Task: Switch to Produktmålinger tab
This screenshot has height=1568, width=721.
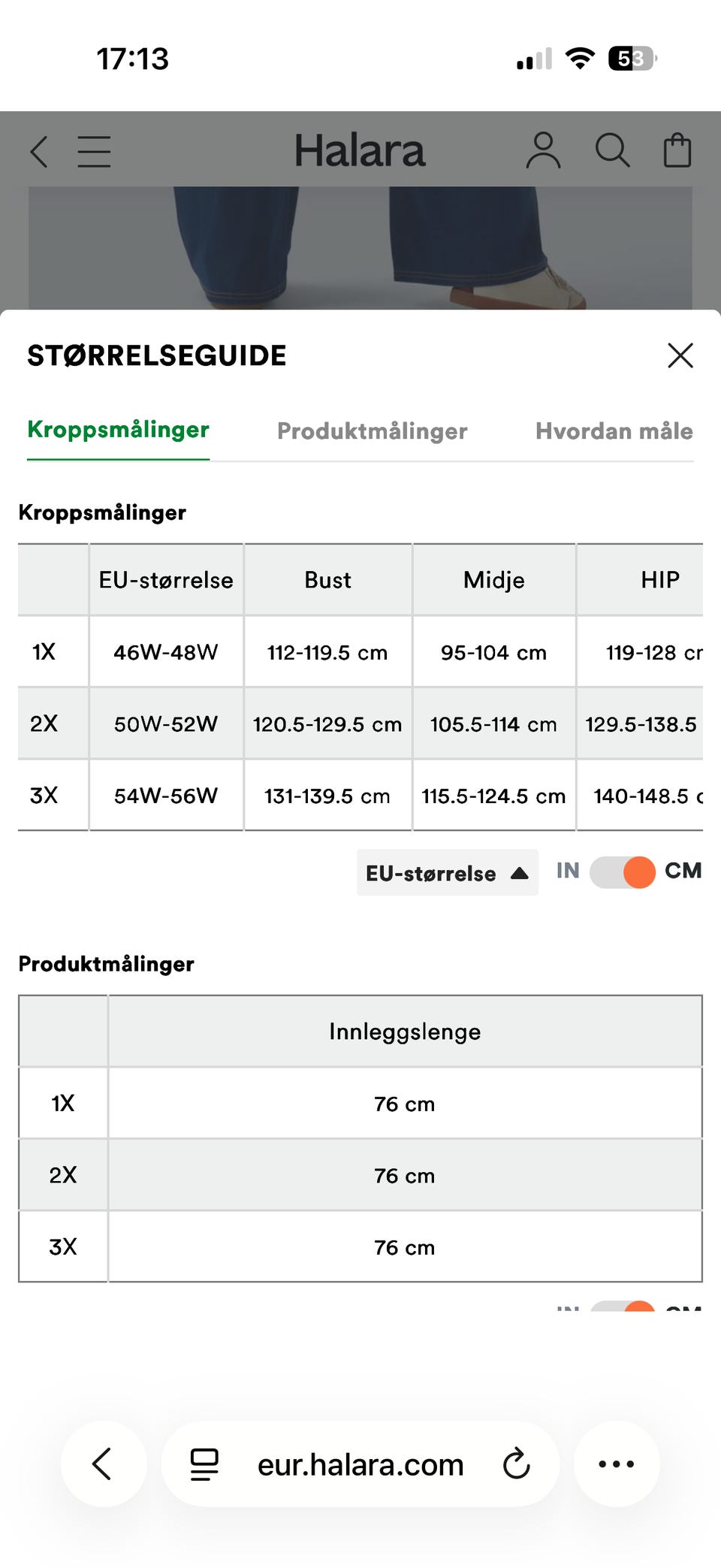Action: [x=373, y=431]
